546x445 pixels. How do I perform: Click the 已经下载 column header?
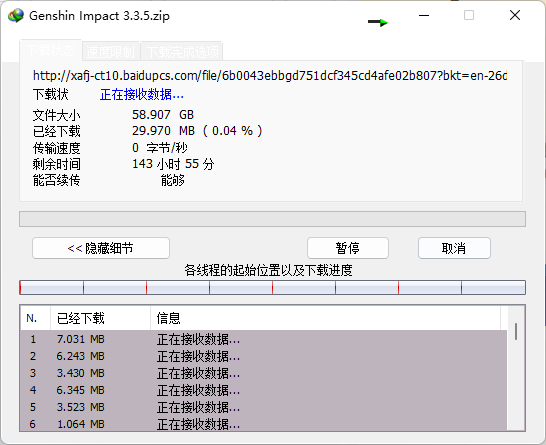(101, 318)
